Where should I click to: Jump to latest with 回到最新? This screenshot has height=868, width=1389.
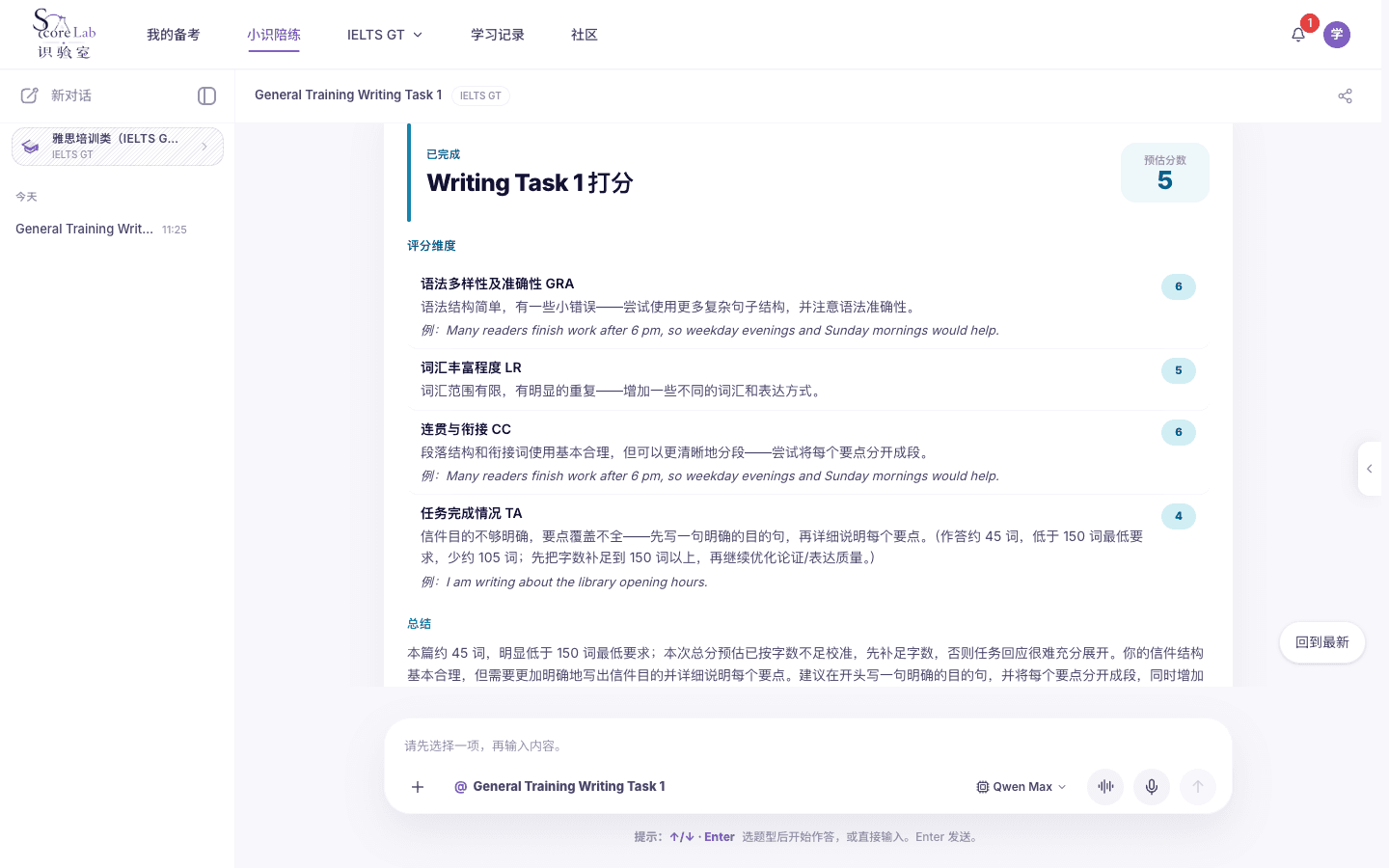1322,642
